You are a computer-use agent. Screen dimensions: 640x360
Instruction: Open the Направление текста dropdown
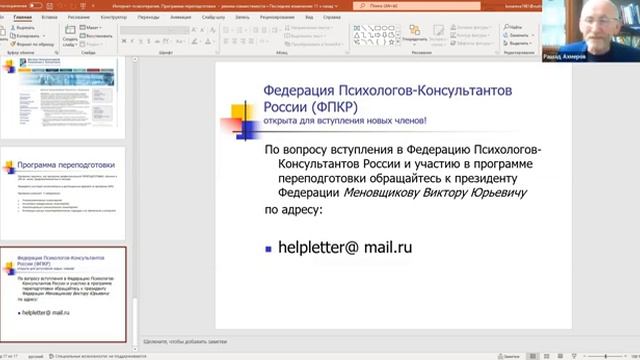[x=309, y=28]
